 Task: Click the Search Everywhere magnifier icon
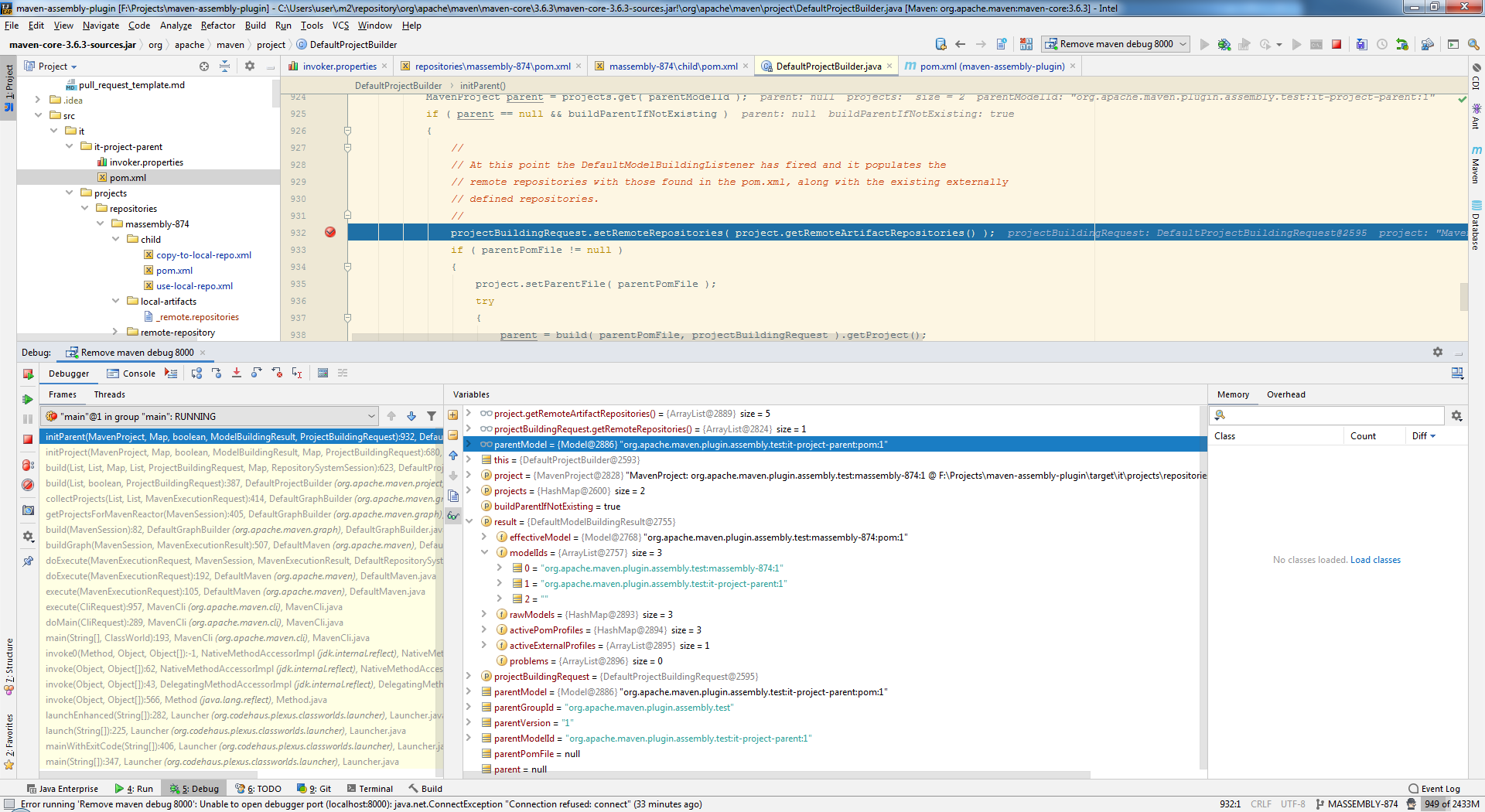click(x=1473, y=45)
